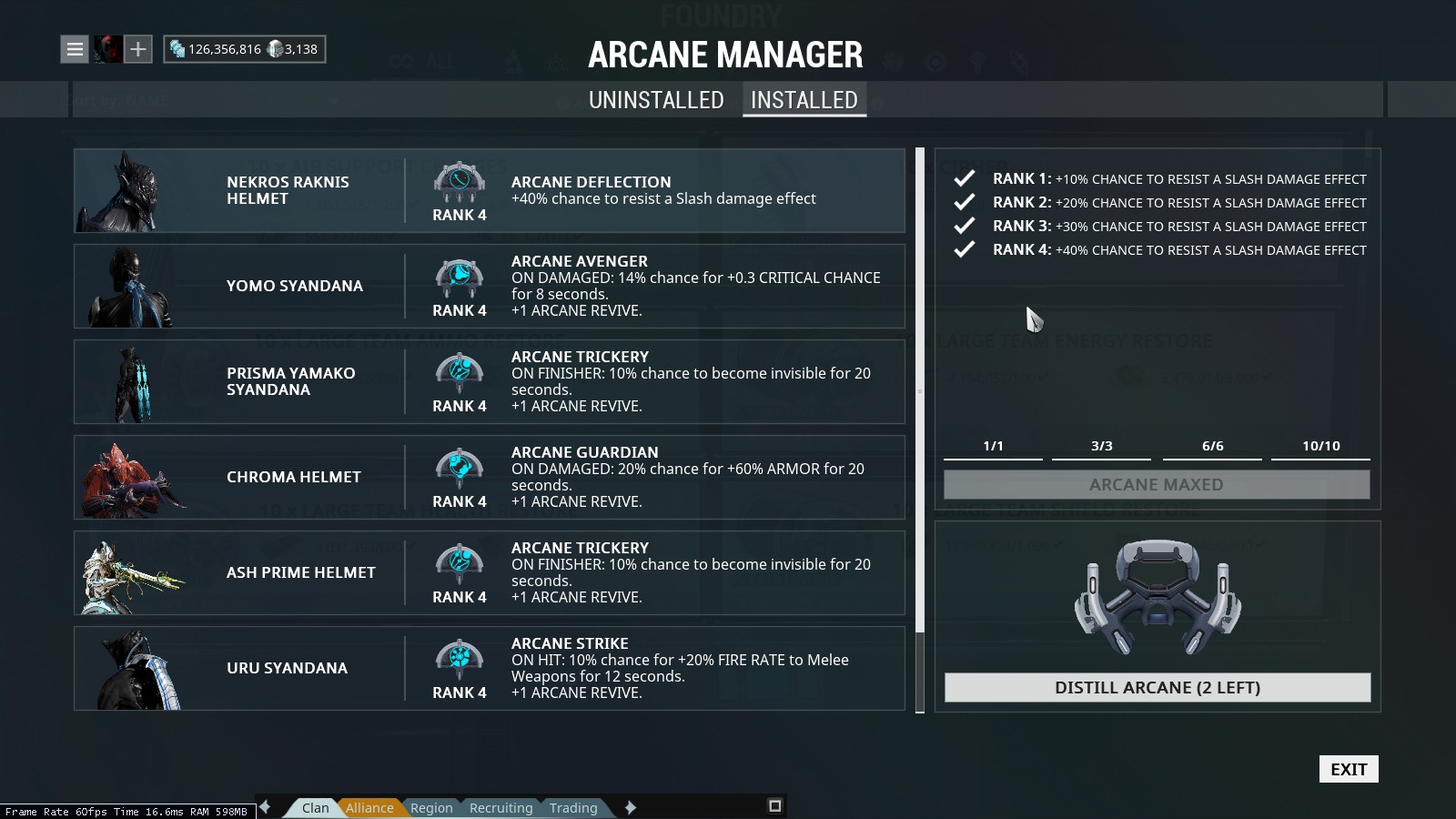Image resolution: width=1456 pixels, height=819 pixels.
Task: Click the player avatar profile icon
Action: (x=107, y=49)
